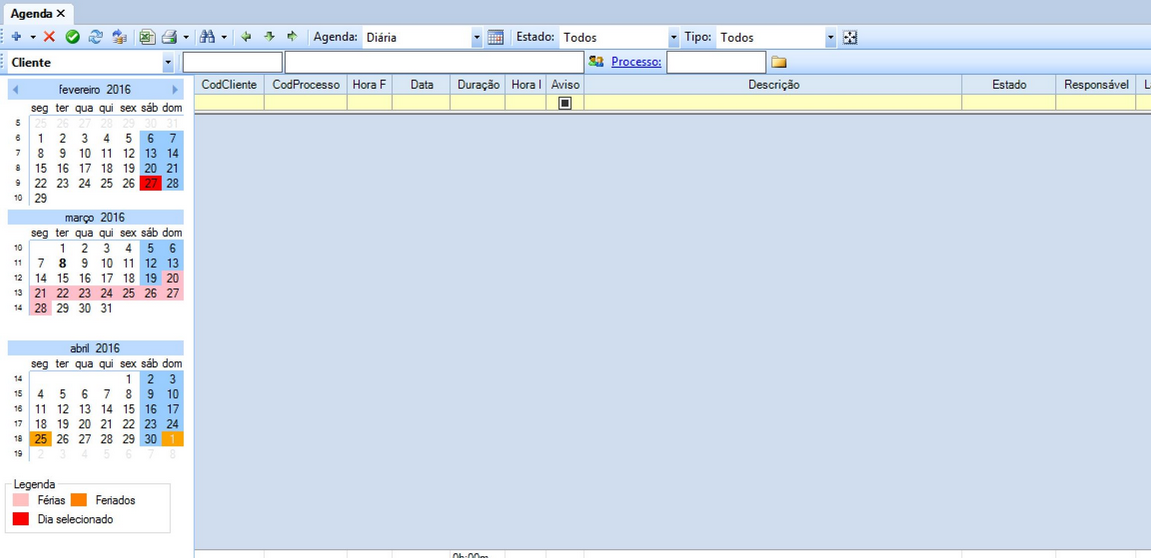Click the printer icon

point(170,37)
